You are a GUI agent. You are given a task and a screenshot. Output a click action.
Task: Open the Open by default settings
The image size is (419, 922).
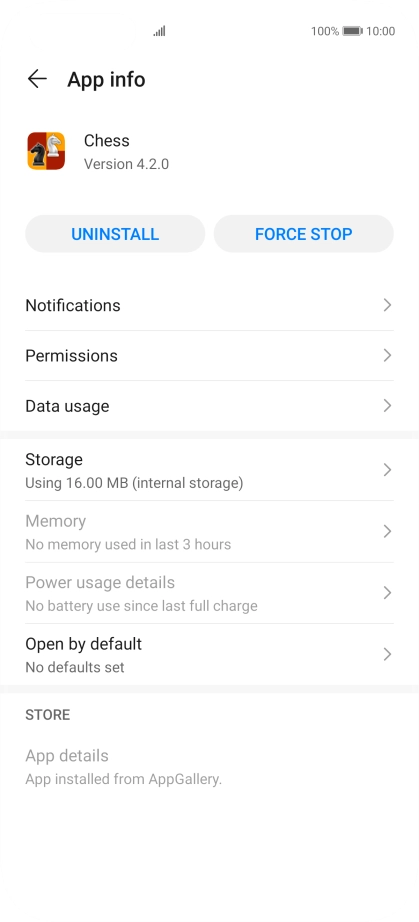click(x=209, y=655)
